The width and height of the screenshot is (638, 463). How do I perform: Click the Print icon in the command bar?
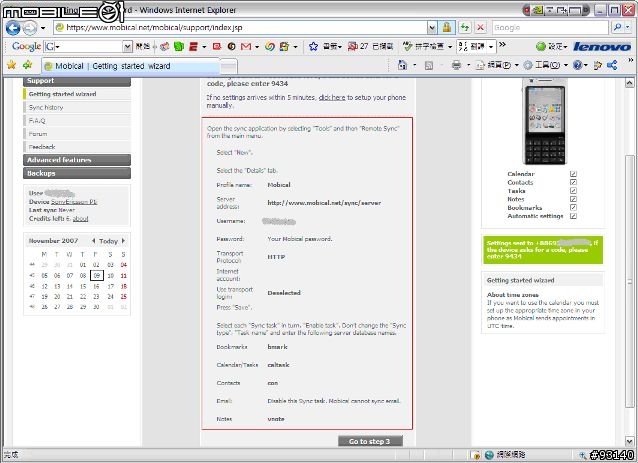457,66
